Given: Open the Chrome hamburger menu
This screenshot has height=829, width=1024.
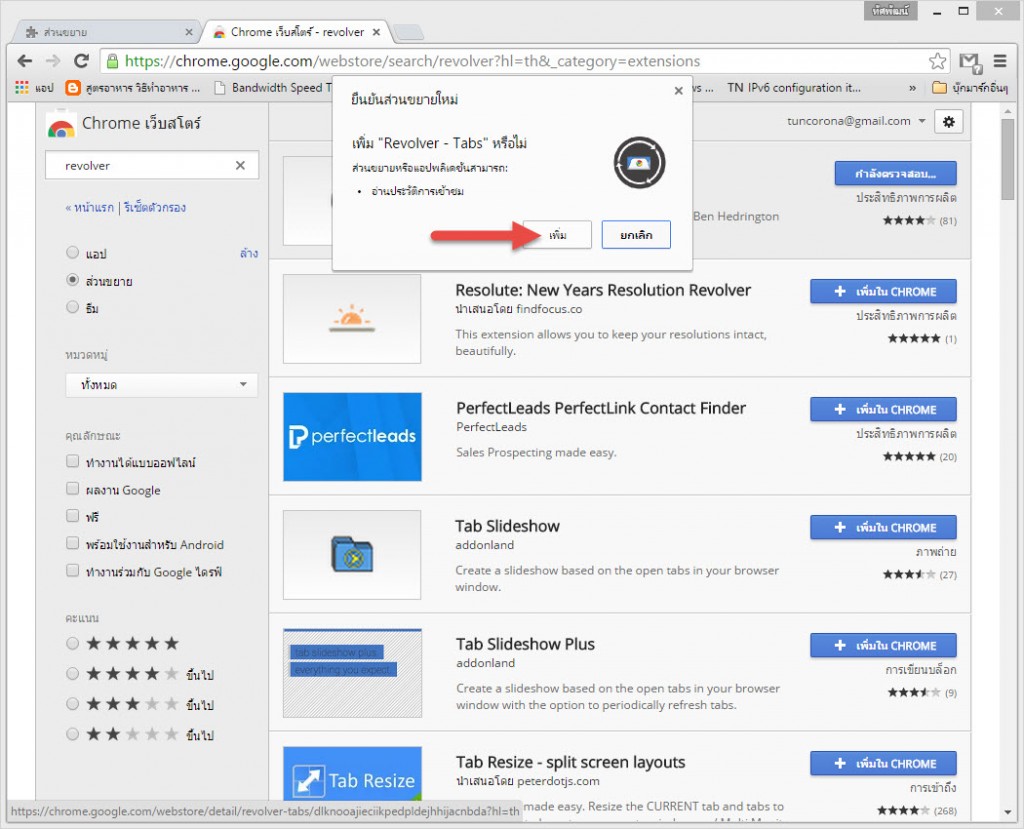Looking at the screenshot, I should (1000, 61).
